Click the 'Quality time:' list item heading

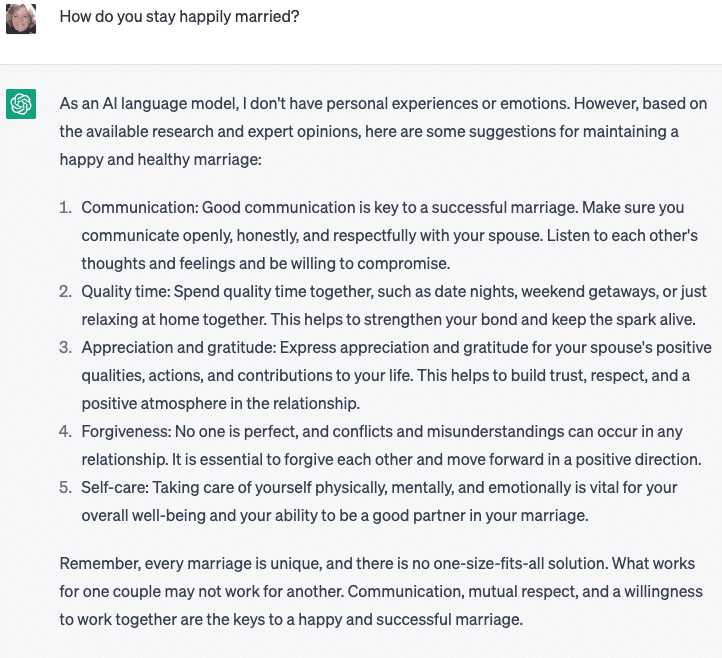pyautogui.click(x=126, y=291)
